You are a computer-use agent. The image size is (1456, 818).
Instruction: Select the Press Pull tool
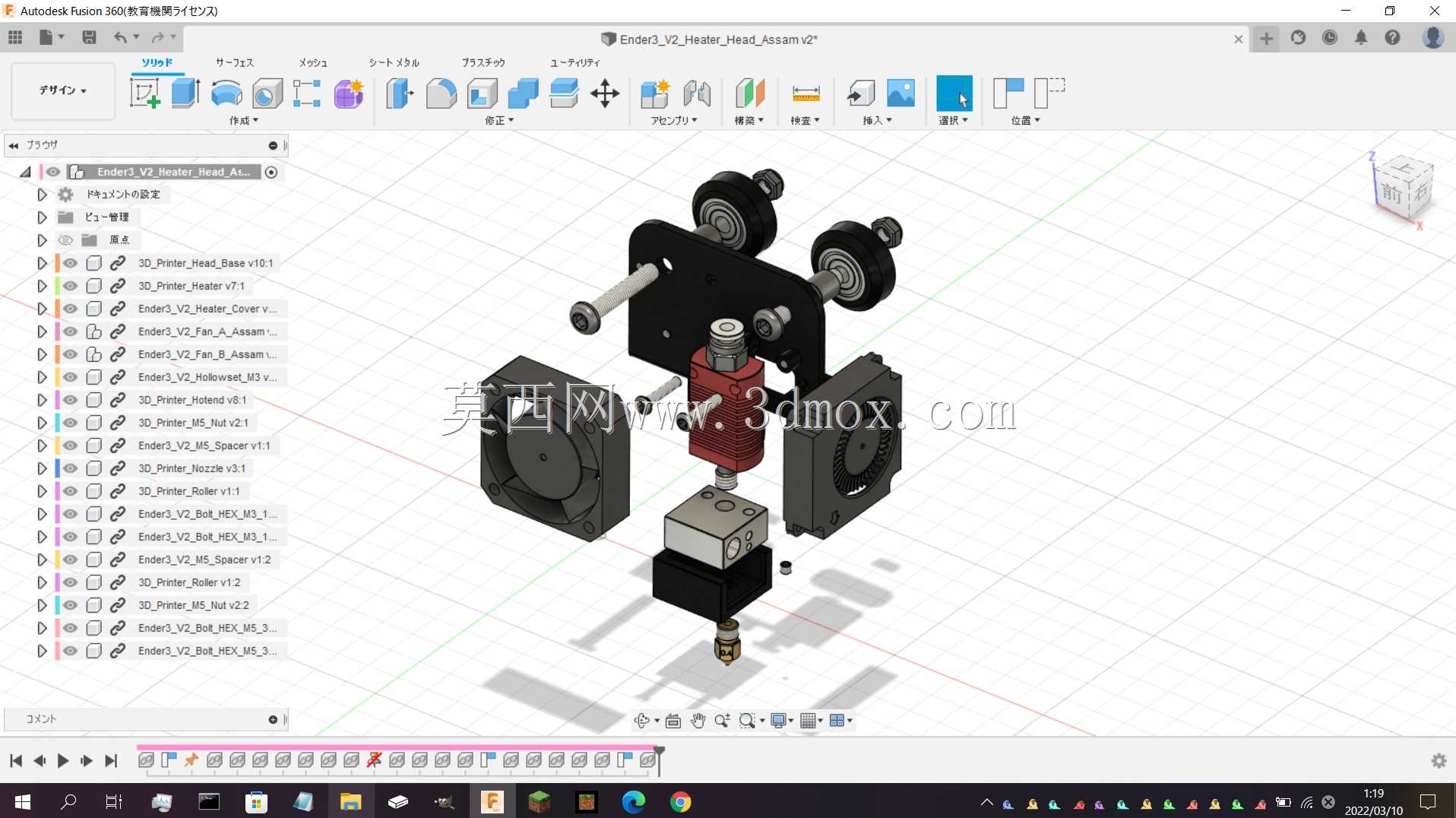400,94
